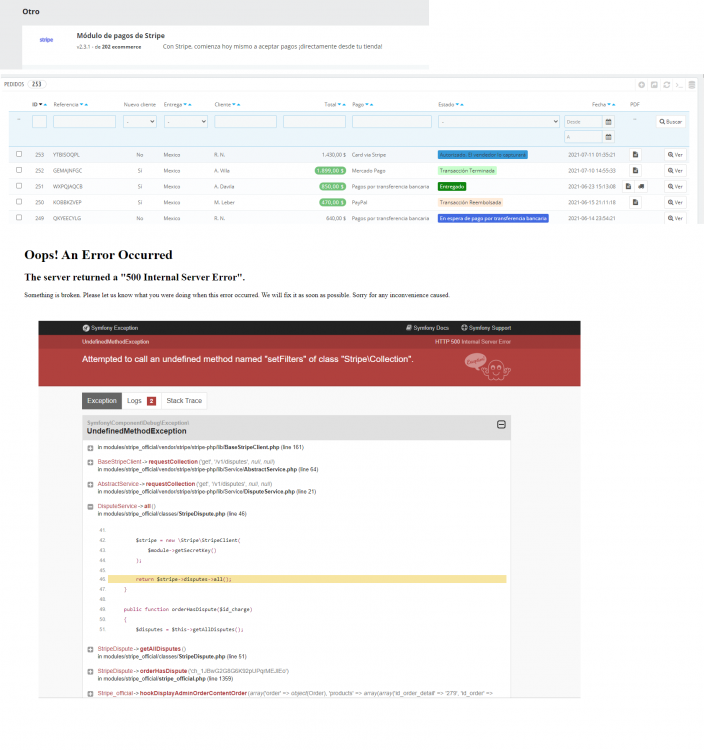704x750 pixels.
Task: Click highlighted code line 46
Action: pos(307,579)
